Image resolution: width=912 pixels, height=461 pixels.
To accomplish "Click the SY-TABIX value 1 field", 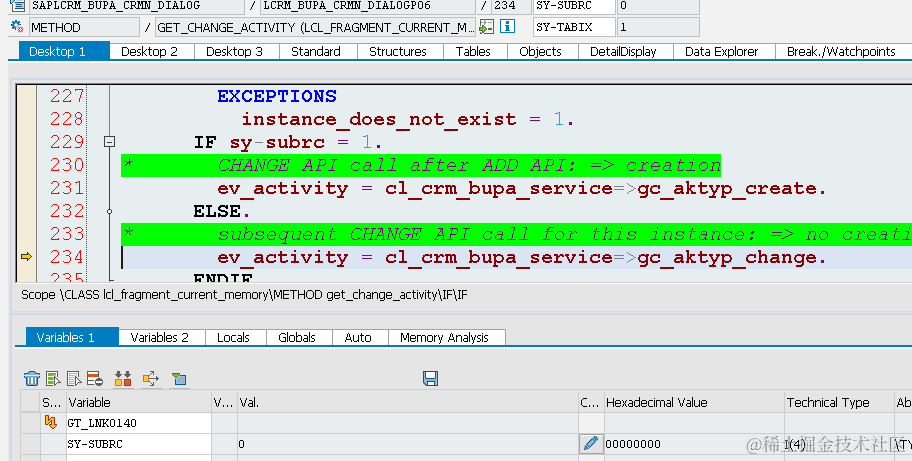I will click(x=658, y=27).
